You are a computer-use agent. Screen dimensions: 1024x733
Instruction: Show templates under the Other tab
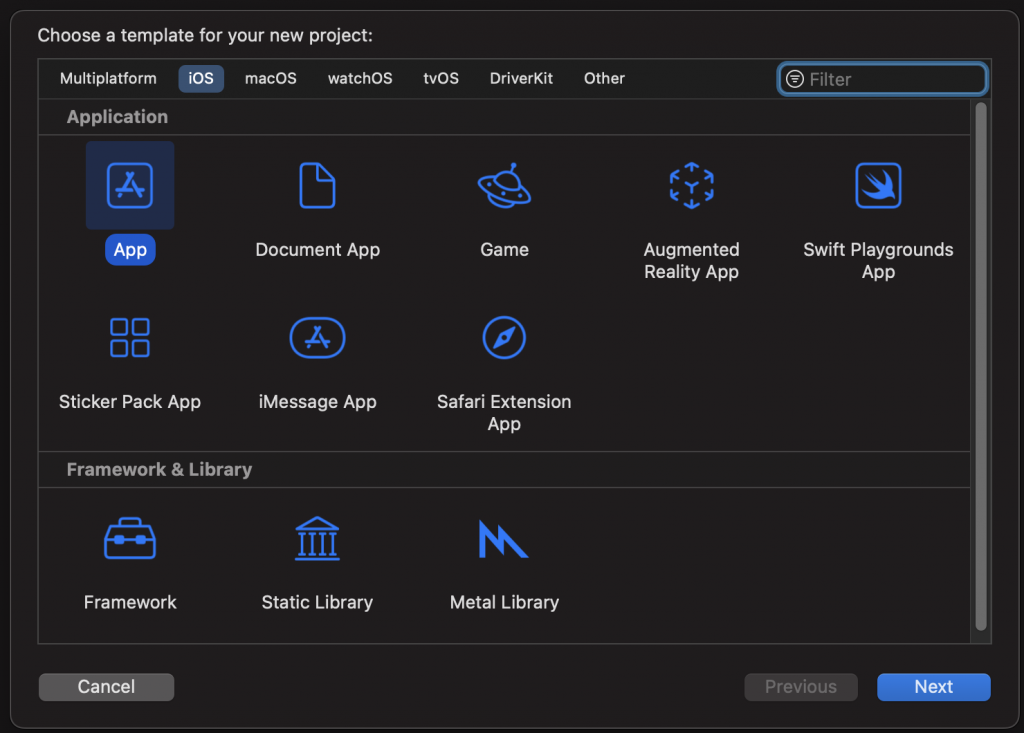pos(604,79)
